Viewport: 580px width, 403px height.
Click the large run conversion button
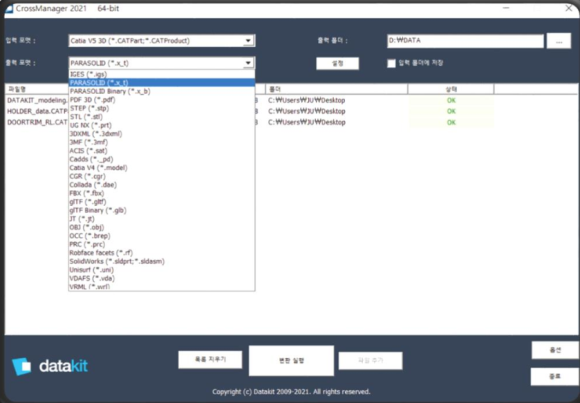pos(291,360)
